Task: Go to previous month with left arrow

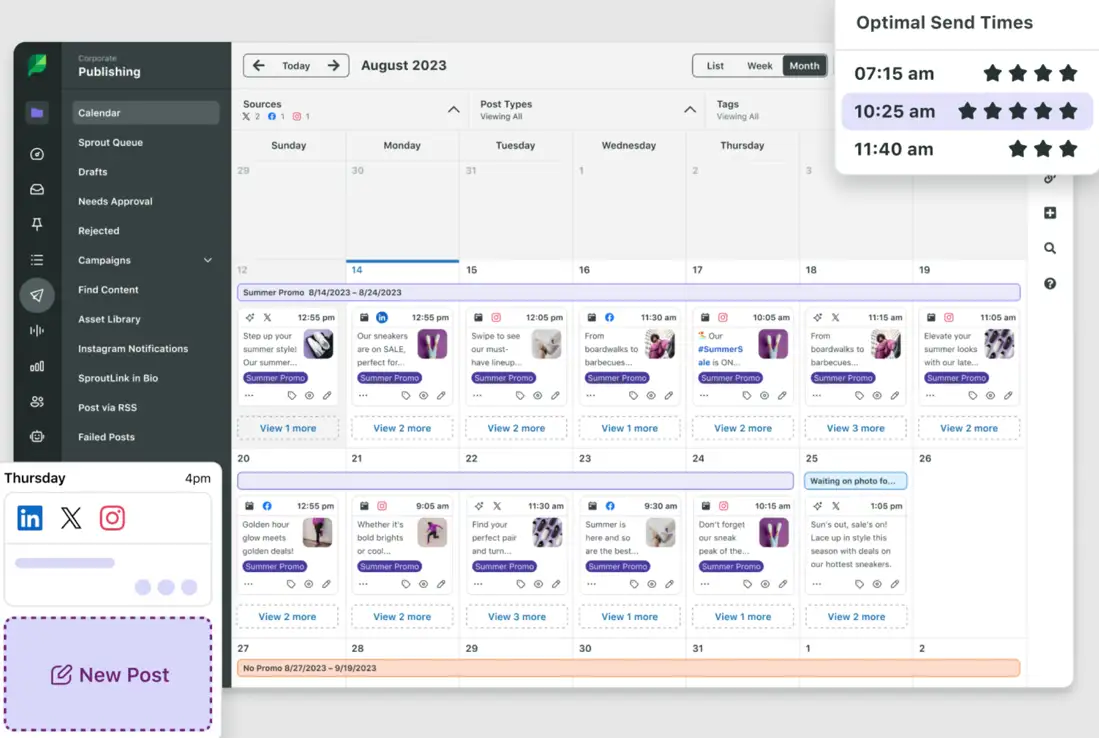Action: click(259, 65)
